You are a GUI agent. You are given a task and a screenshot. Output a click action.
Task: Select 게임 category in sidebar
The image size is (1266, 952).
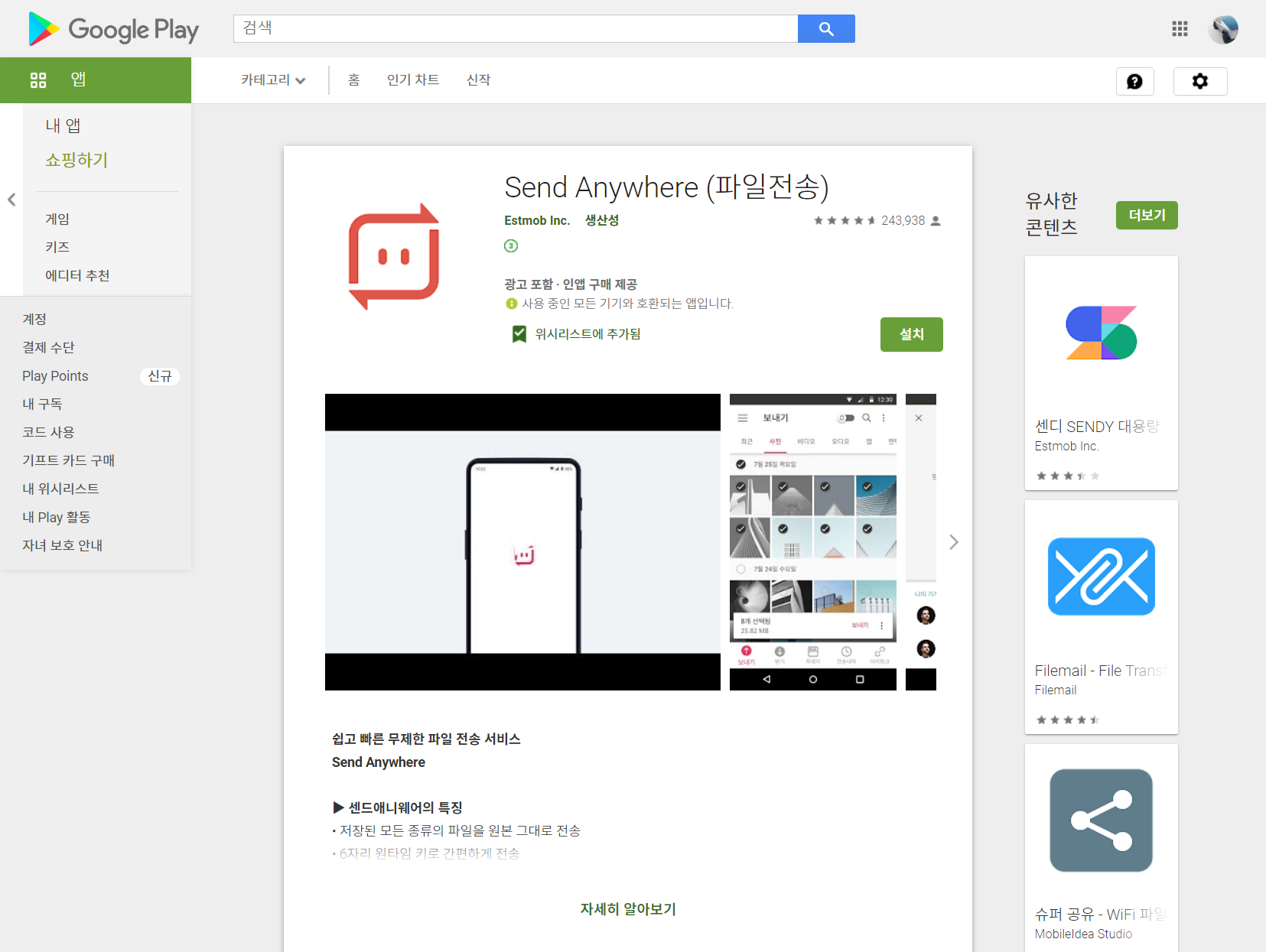[x=57, y=219]
